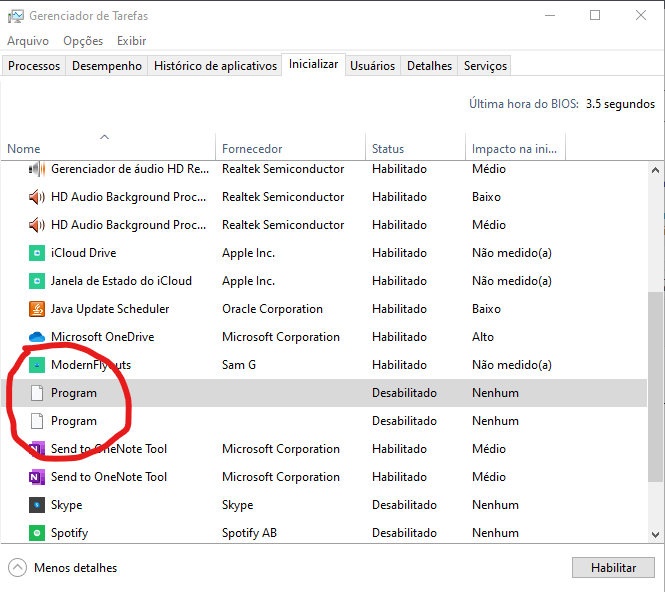Open the Arquivo menu
The width and height of the screenshot is (665, 592).
(28, 41)
